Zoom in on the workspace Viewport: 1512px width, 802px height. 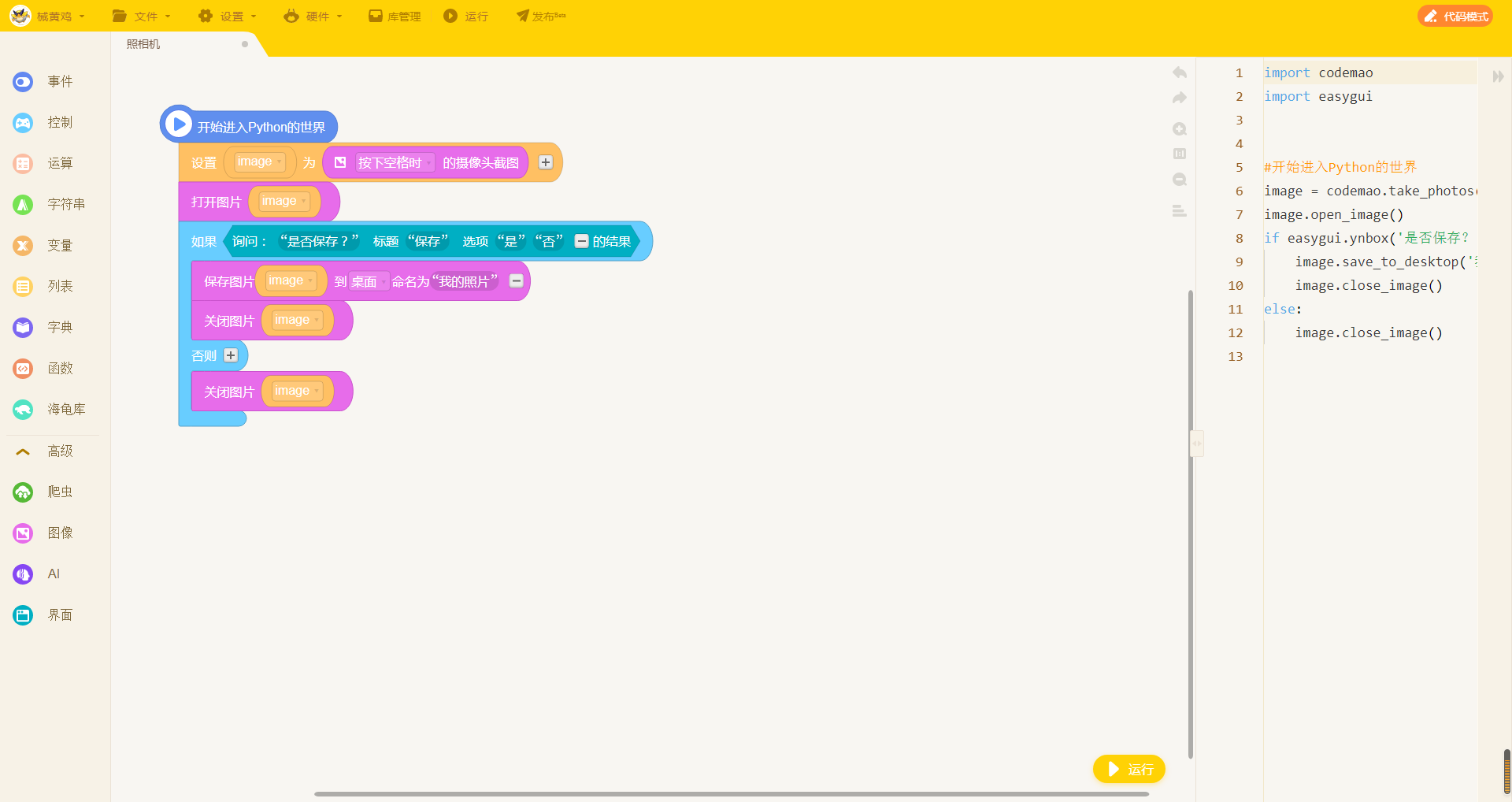coord(1179,129)
